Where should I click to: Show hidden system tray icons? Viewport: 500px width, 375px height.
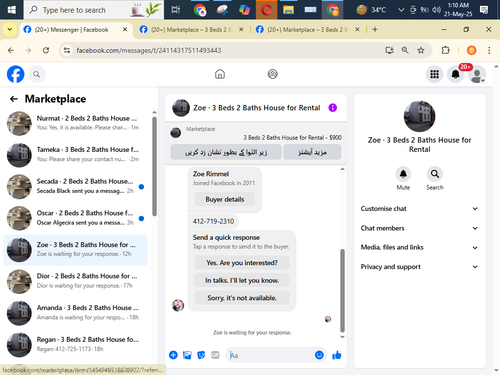tap(401, 10)
